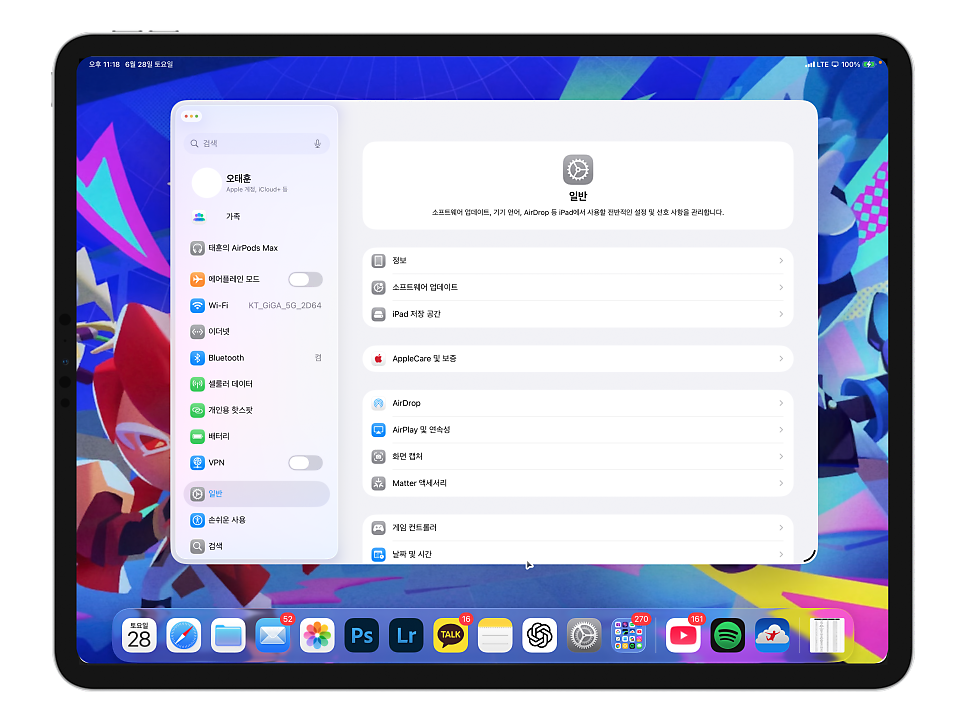Viewport: 966px width, 723px height.
Task: Open Spotify from the dock
Action: tap(728, 636)
